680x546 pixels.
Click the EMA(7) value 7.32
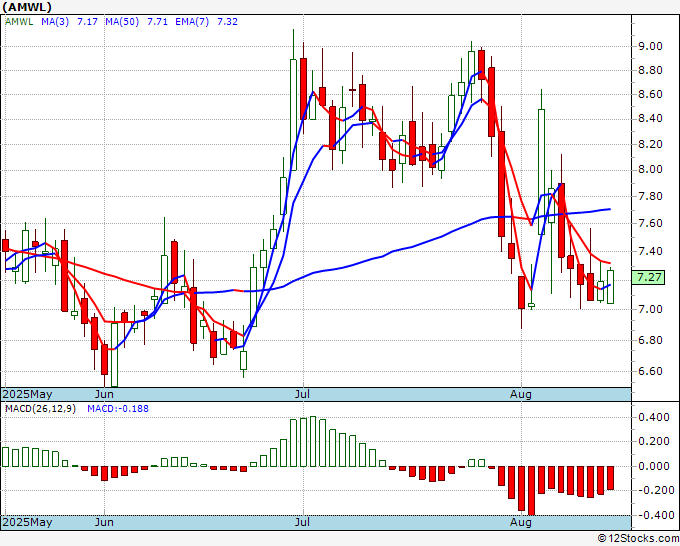tap(227, 22)
